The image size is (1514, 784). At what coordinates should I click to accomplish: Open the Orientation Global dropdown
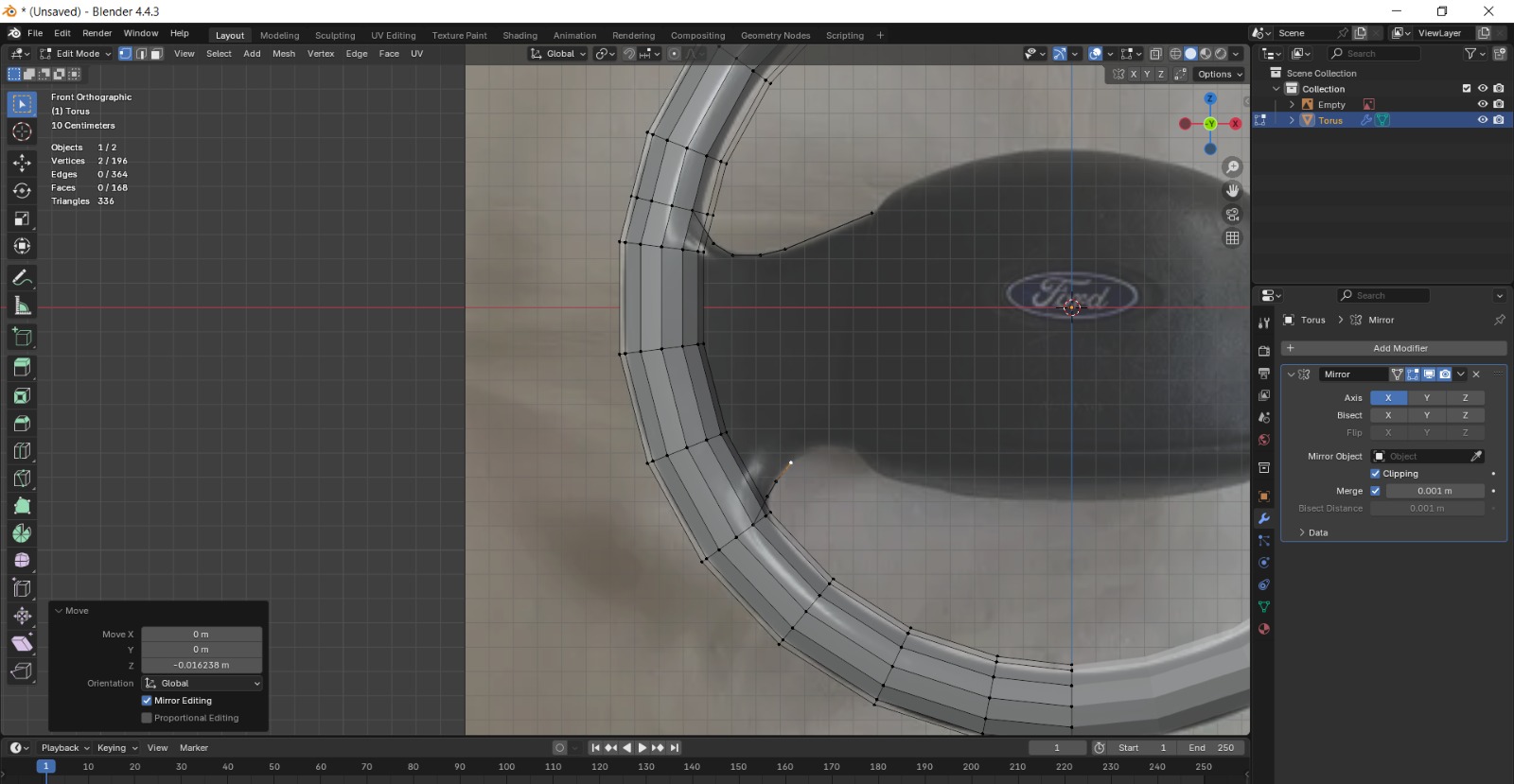click(202, 684)
